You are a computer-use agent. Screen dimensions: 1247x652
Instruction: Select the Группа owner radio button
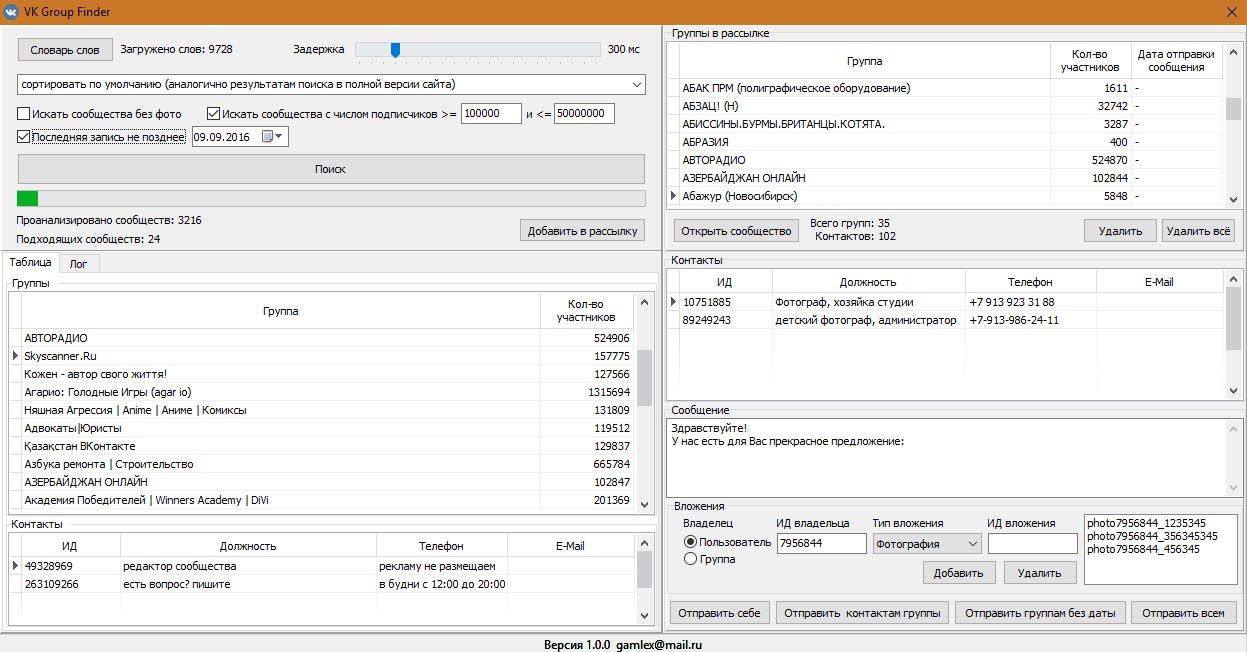tap(690, 559)
